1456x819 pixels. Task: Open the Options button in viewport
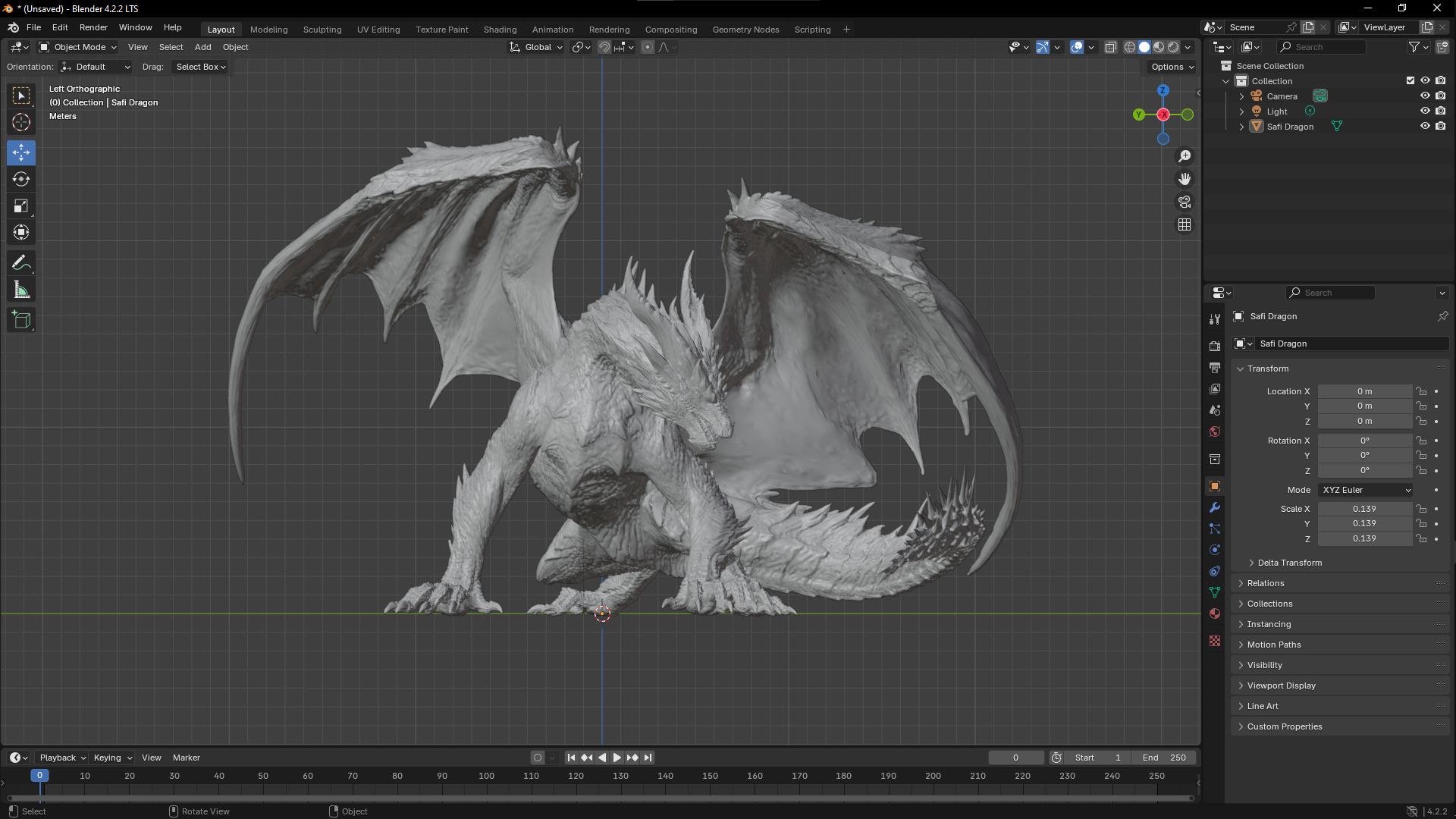pos(1172,67)
